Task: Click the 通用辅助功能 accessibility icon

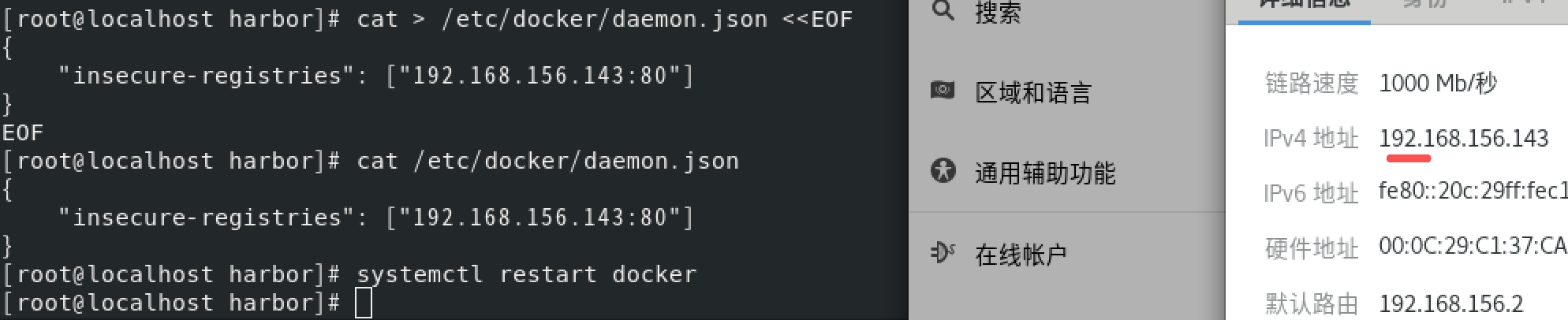Action: [x=943, y=171]
